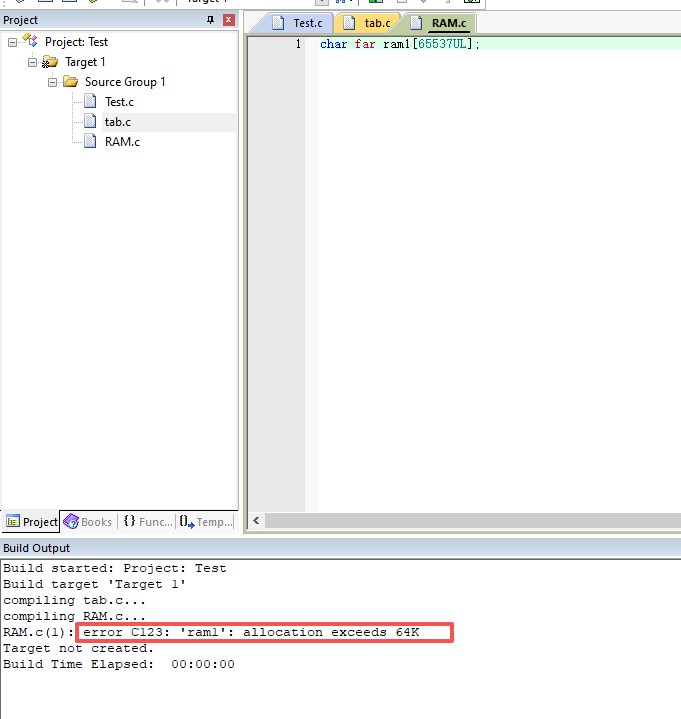Open the Books panel tab
Screen dimensions: 681x719
[88, 521]
